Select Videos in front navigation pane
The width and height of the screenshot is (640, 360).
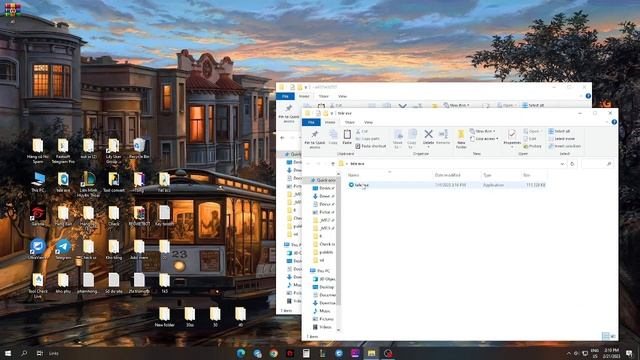pyautogui.click(x=322, y=327)
